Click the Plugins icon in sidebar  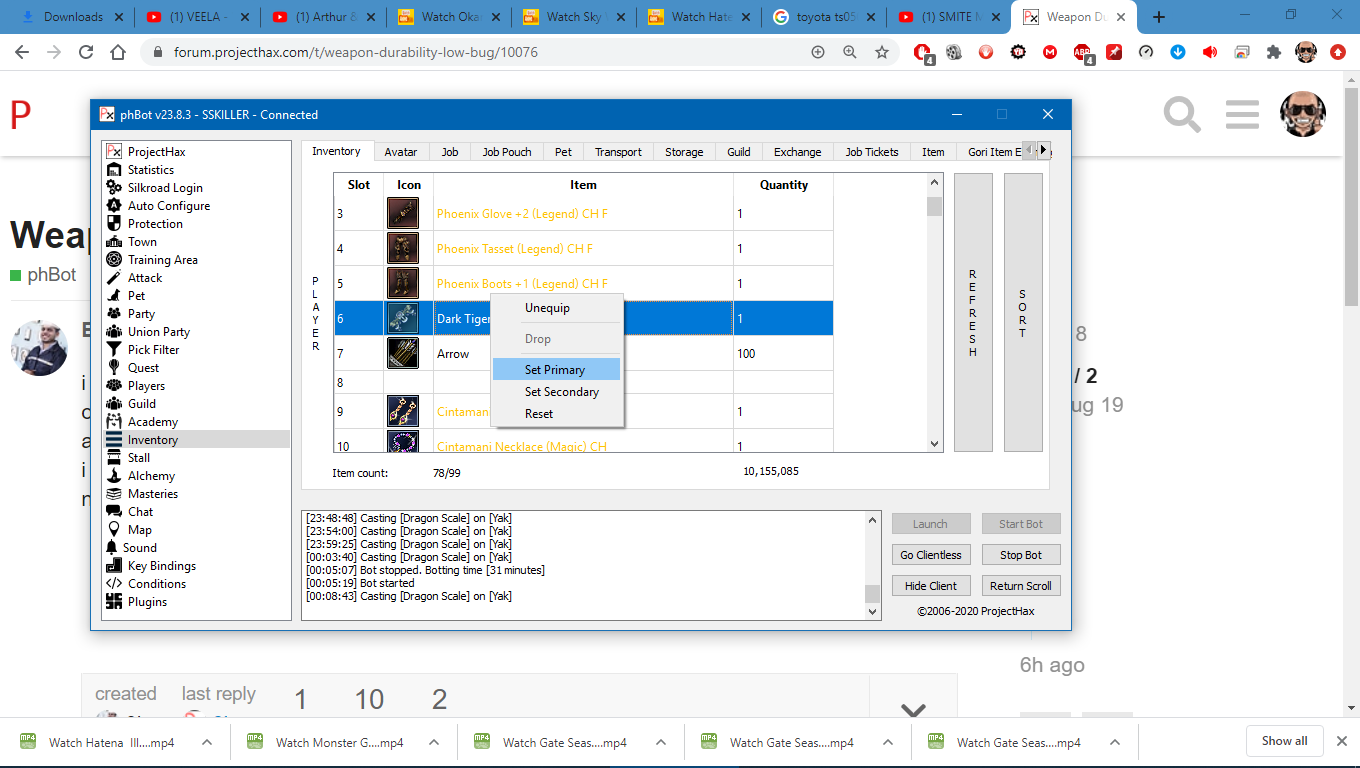[114, 602]
